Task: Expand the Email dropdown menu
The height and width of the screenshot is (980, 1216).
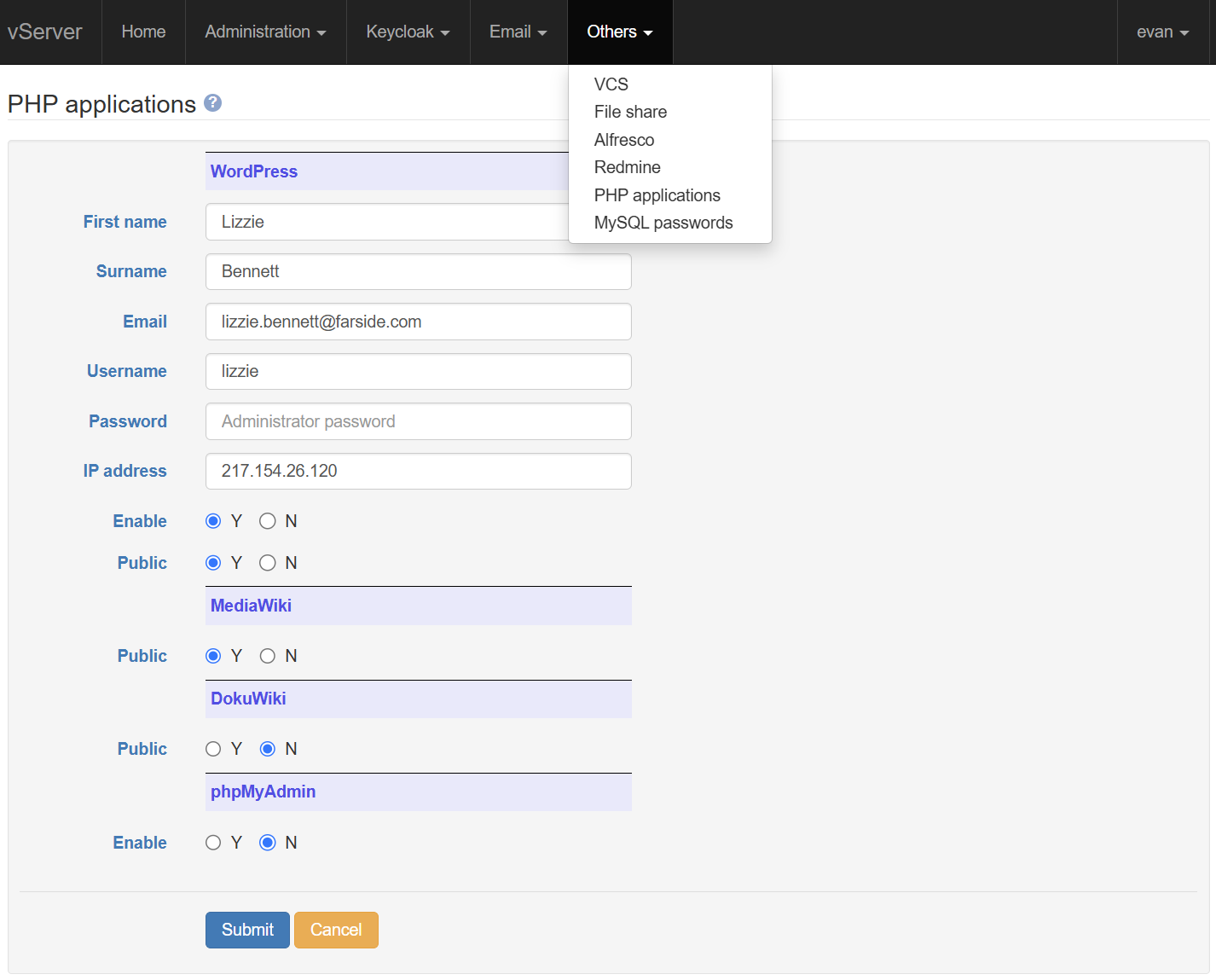Action: (518, 32)
